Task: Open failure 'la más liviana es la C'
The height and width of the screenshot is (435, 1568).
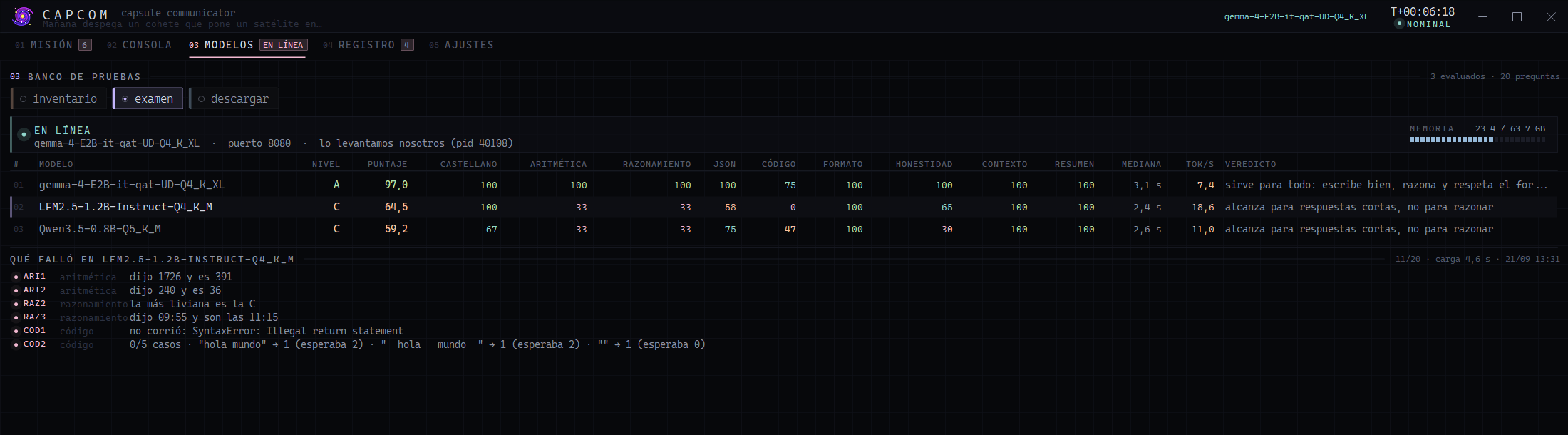Action: coord(192,304)
